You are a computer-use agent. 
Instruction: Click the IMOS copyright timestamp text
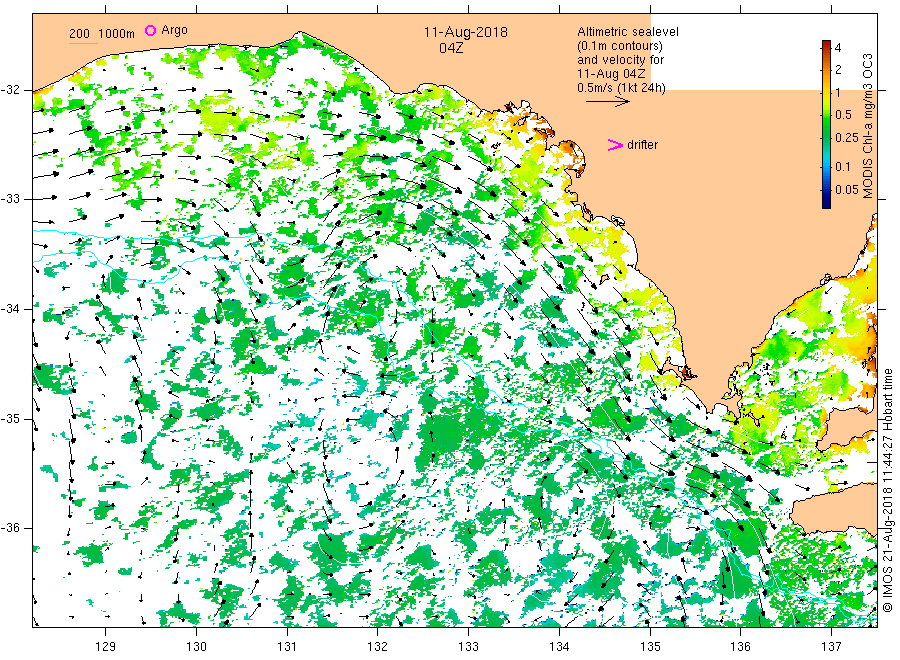pos(887,491)
